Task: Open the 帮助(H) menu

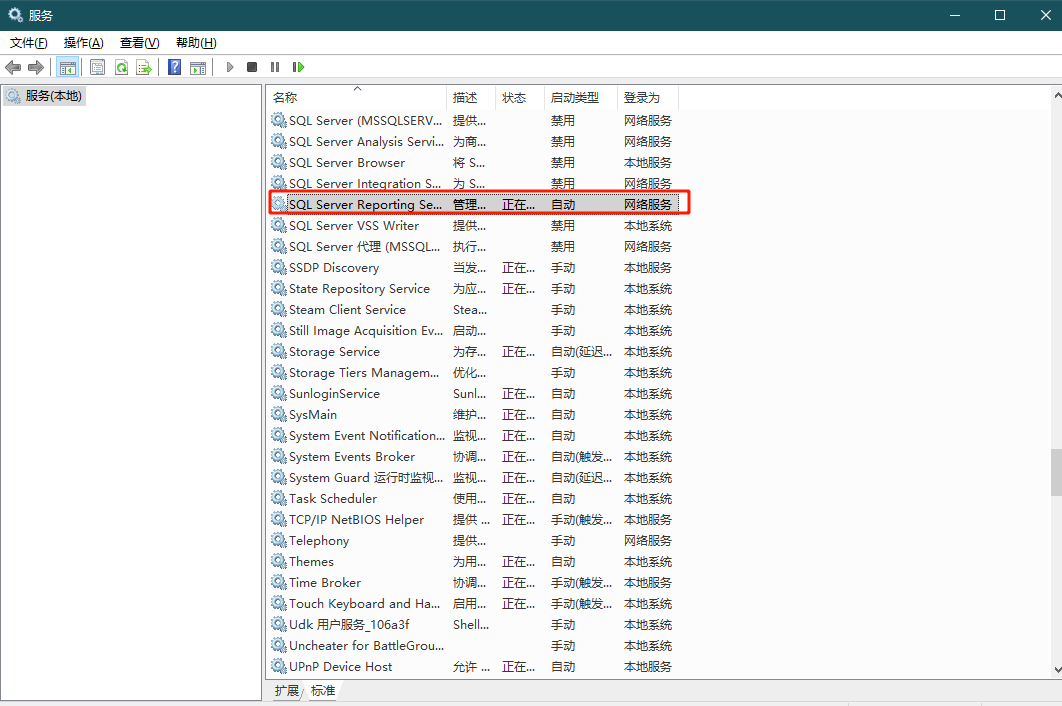Action: point(196,43)
